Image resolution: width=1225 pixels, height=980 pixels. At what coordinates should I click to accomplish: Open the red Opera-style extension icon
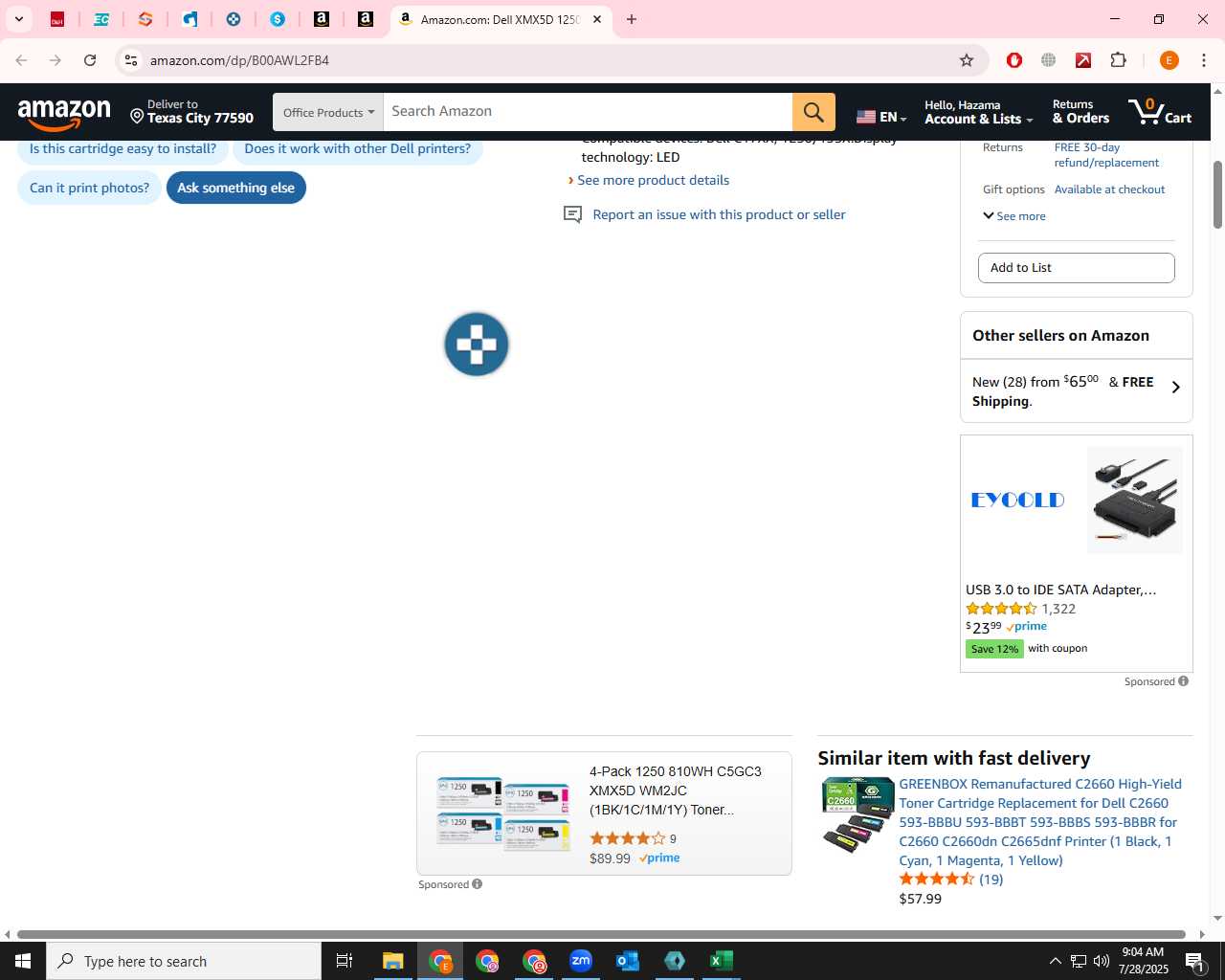pyautogui.click(x=1014, y=60)
